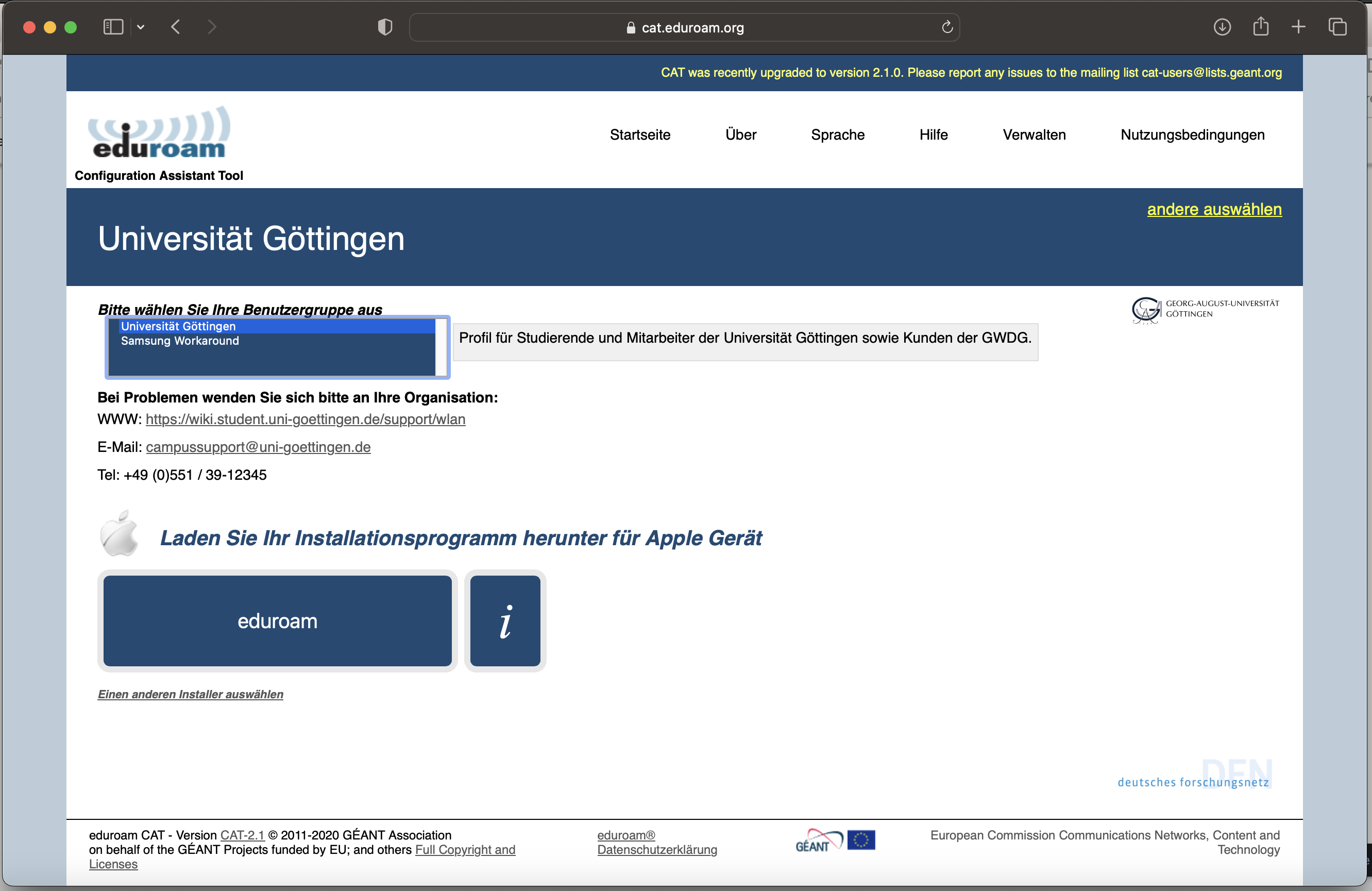
Task: Open the Über menu item
Action: pyautogui.click(x=741, y=135)
